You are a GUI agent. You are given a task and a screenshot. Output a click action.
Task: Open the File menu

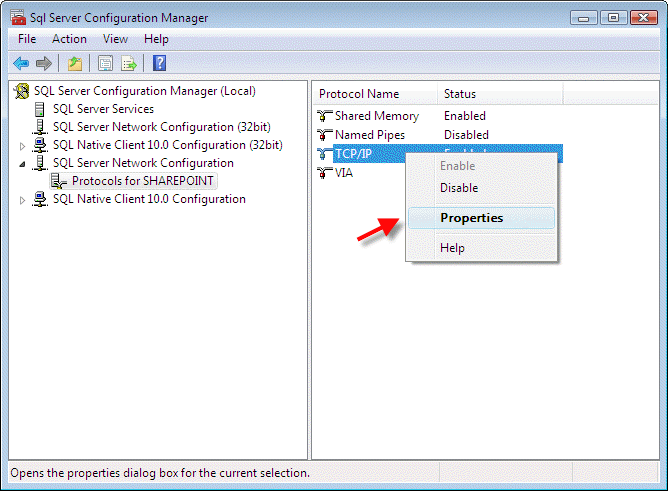[x=27, y=39]
